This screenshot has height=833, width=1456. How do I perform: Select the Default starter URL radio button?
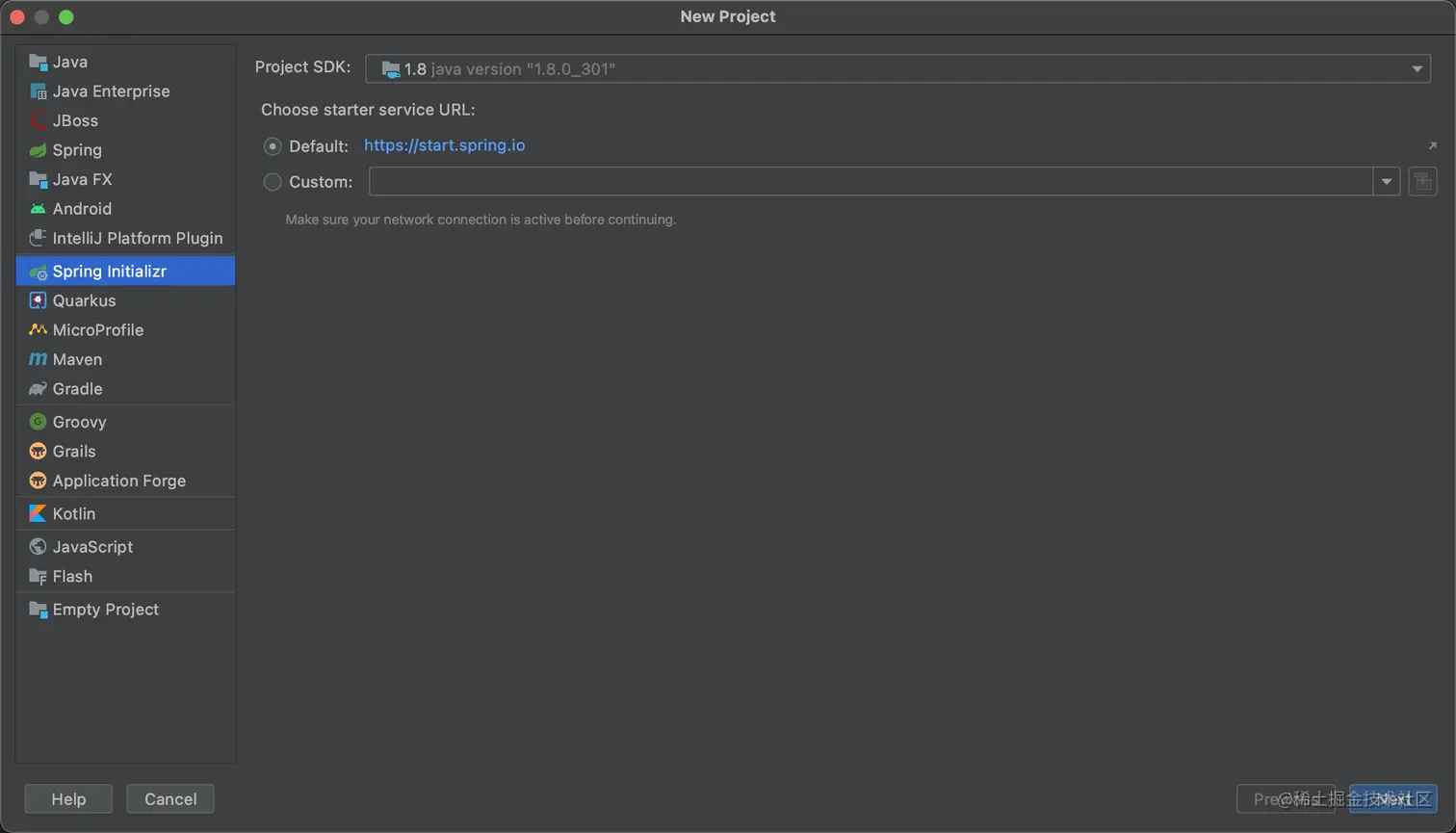pyautogui.click(x=273, y=146)
